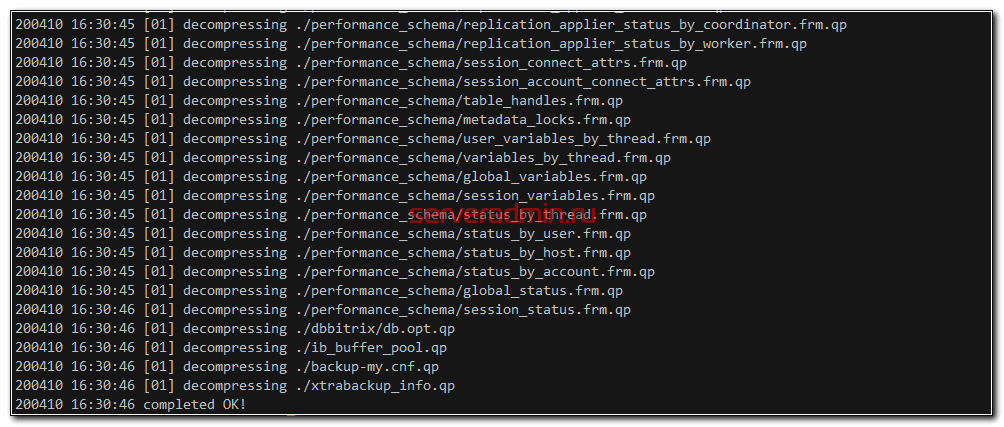Click the session_account_connect_attrs.frm.qp path
This screenshot has width=1004, height=427.
[x=523, y=82]
